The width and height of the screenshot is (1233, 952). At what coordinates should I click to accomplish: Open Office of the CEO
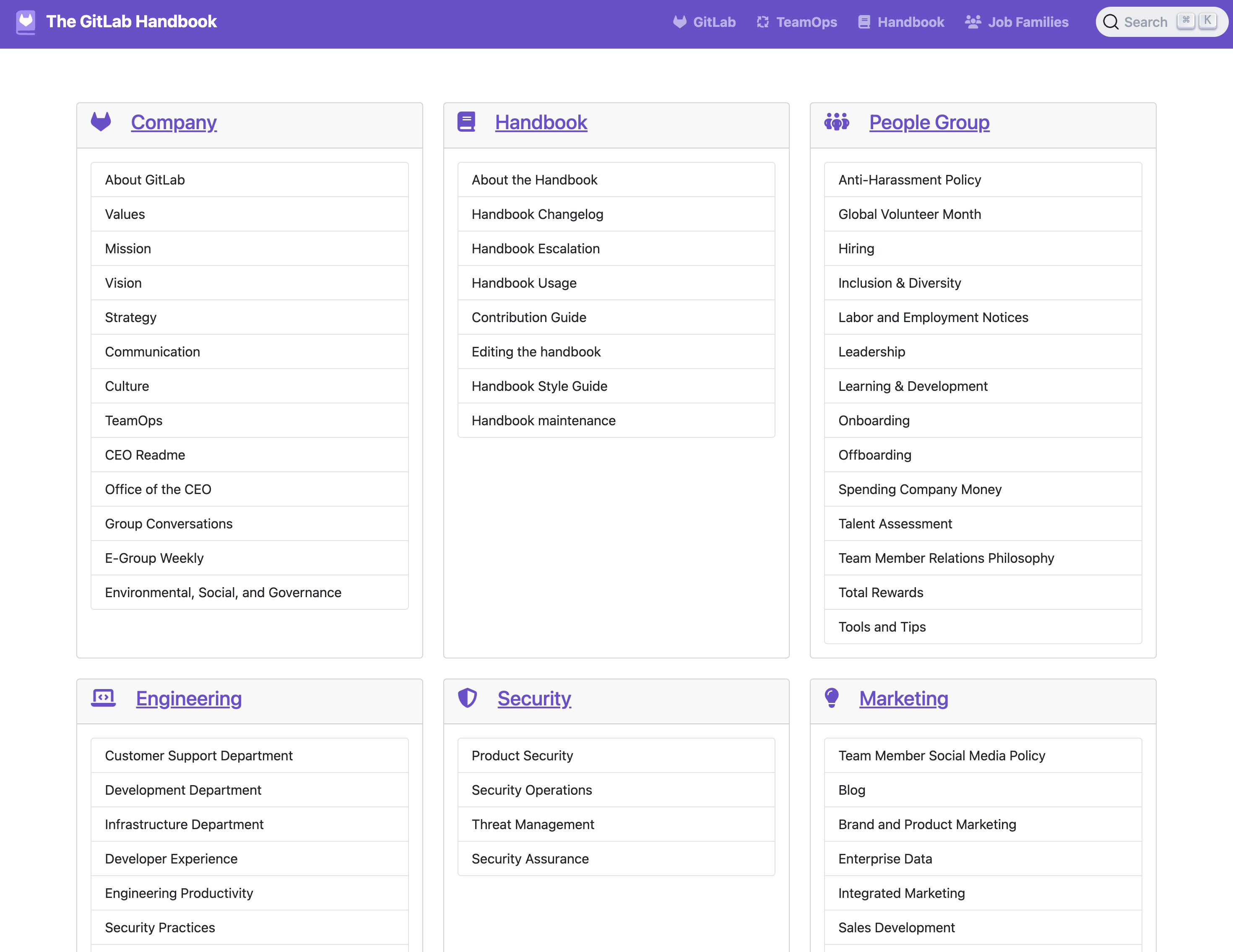point(250,489)
